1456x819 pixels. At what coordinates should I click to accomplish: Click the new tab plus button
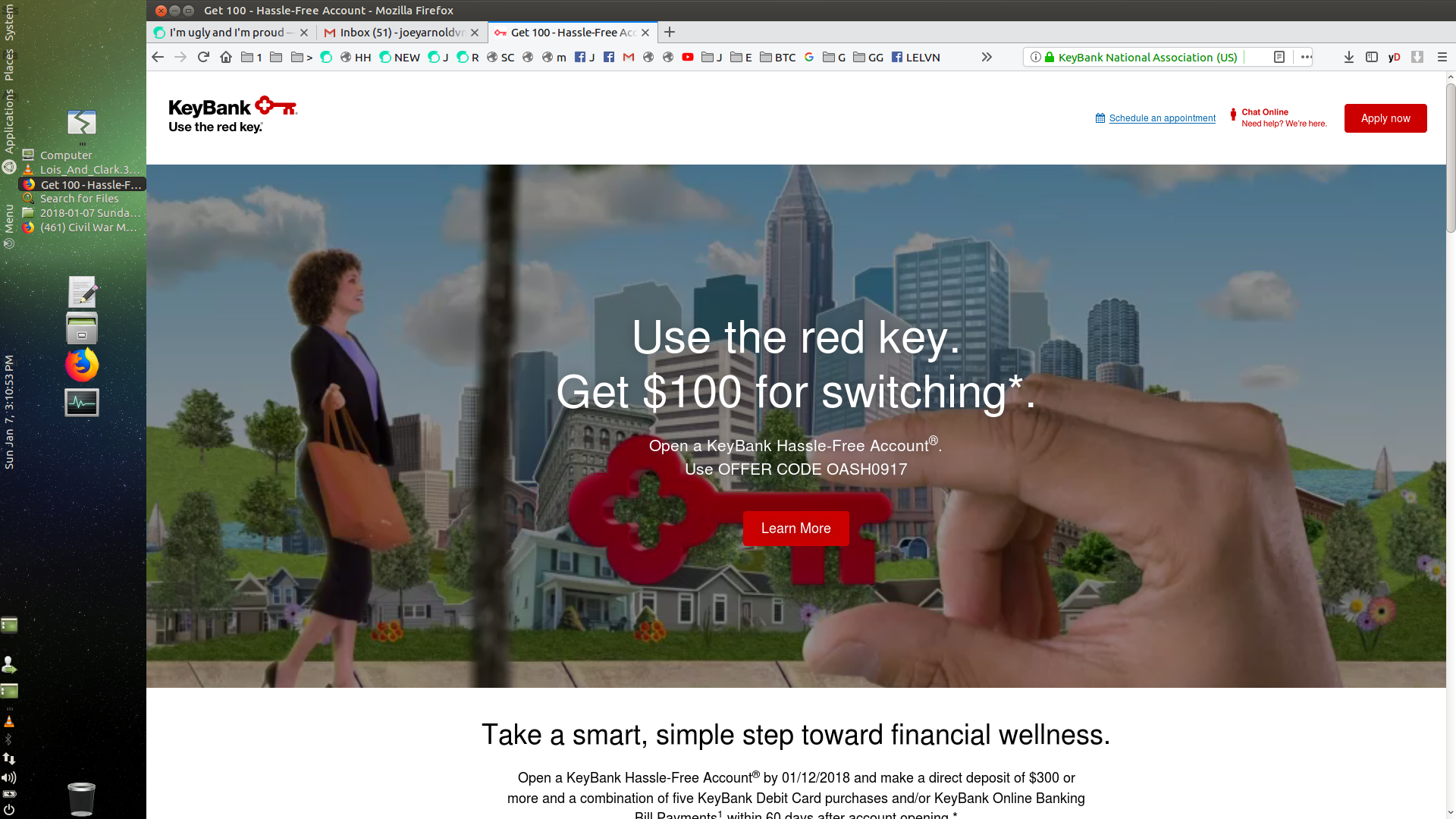669,32
